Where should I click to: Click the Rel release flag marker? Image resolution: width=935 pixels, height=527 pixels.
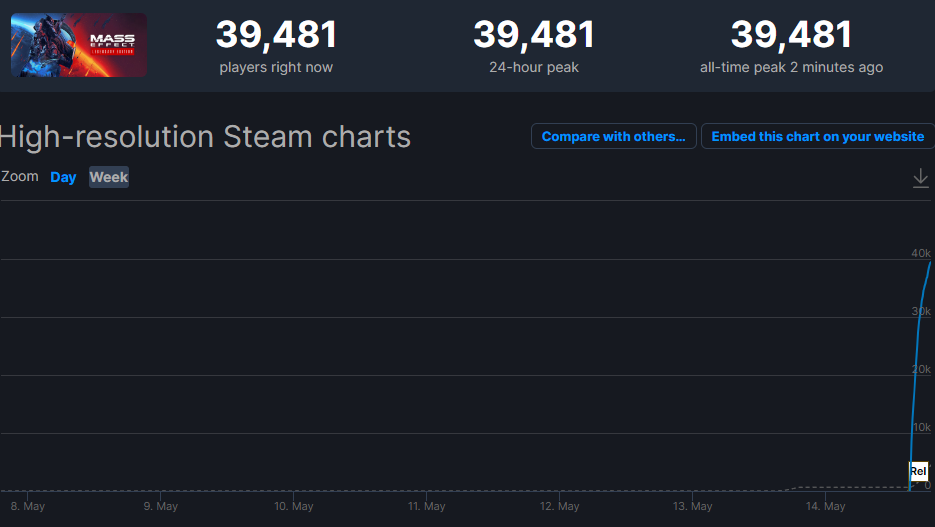[x=918, y=472]
